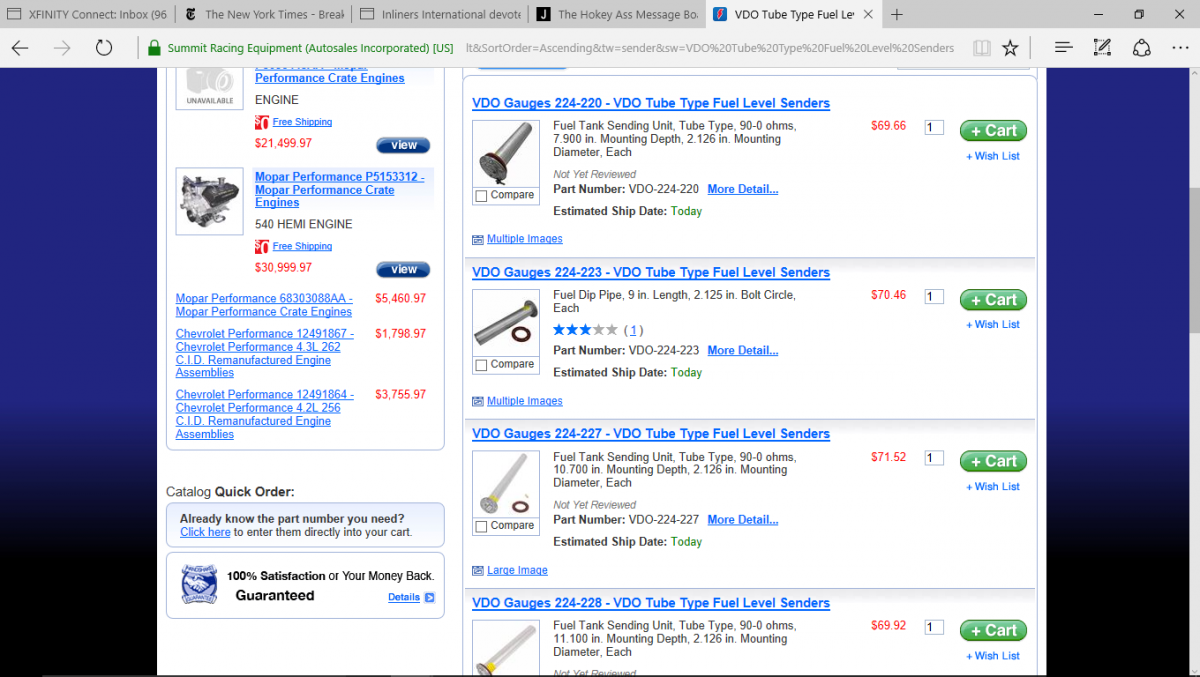Add VDO 224-228 to Wish List
This screenshot has height=677, width=1200.
(993, 656)
